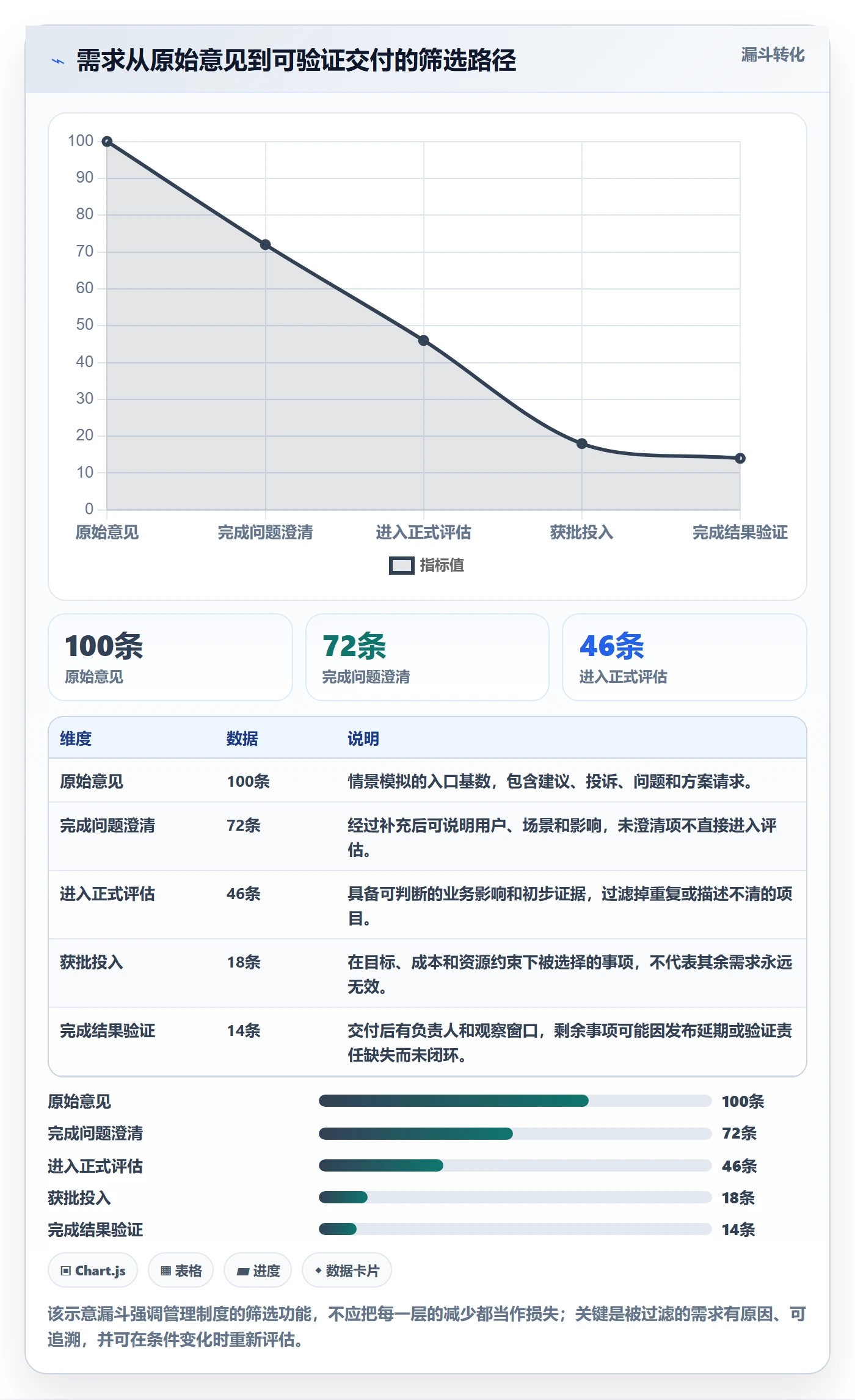
Task: Click x-axis label 完成结果验证 under chart
Action: 740,533
